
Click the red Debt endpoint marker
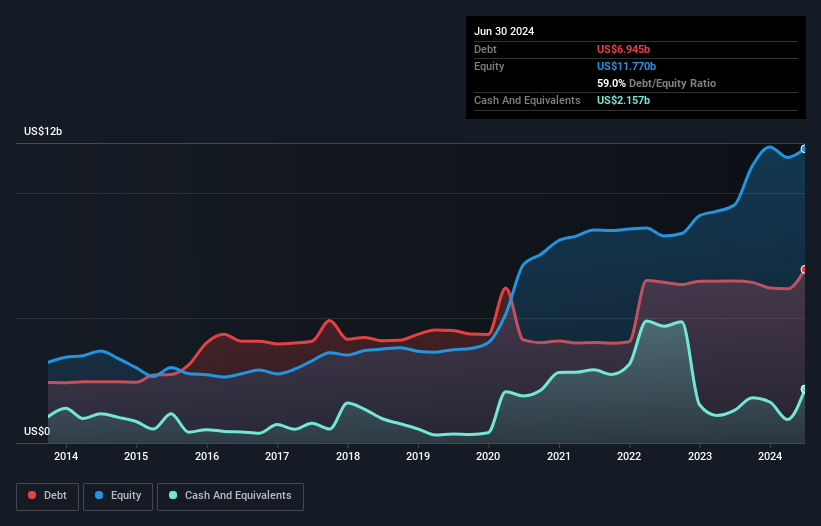point(804,270)
